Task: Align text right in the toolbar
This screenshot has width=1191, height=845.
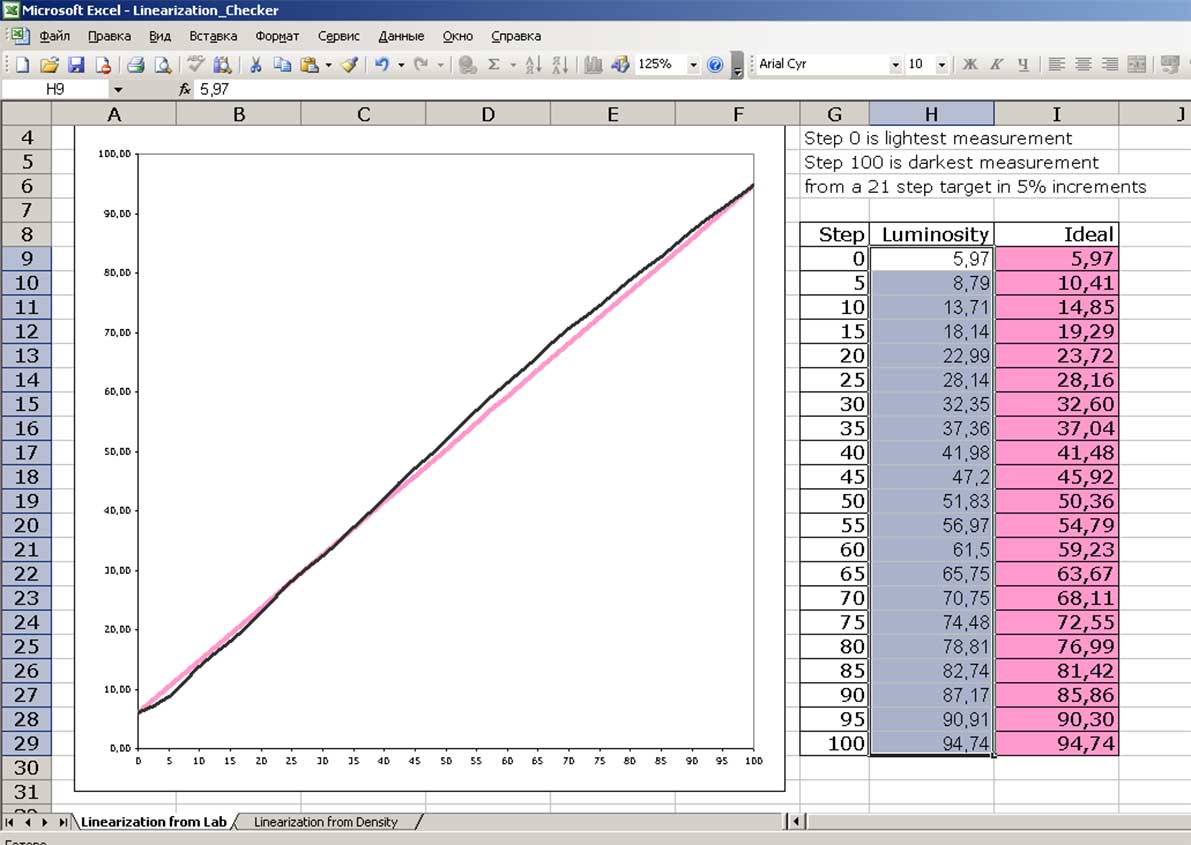Action: click(1110, 65)
